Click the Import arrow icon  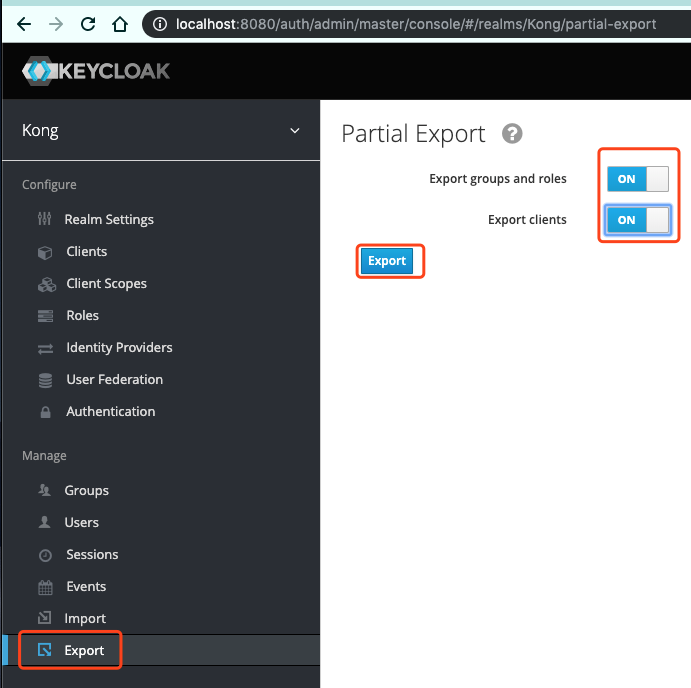point(45,618)
